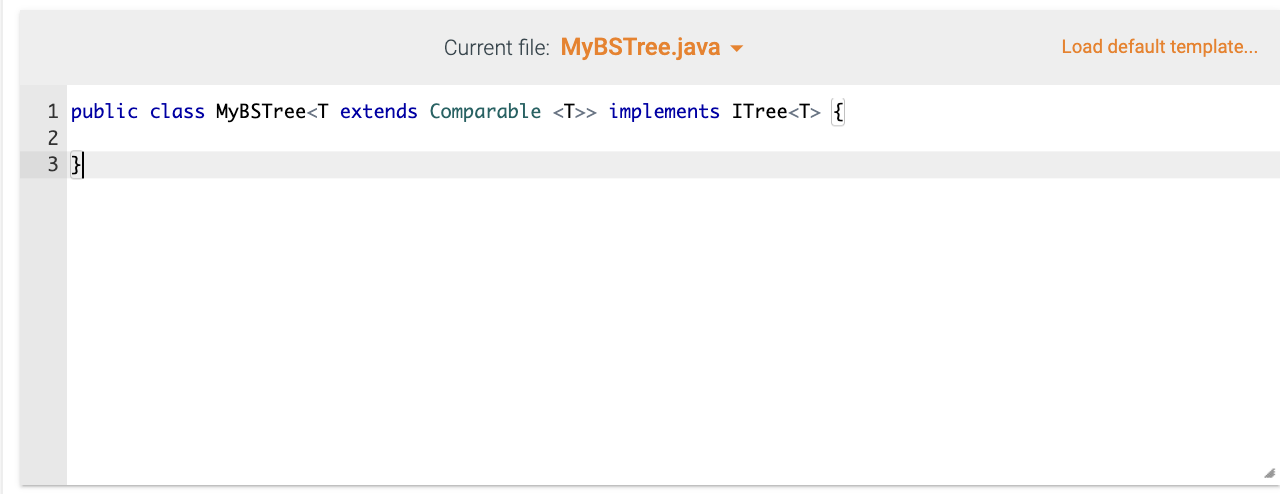Click the MyBSTree class name in code
Screen dimensions: 1280x494
tap(261, 112)
